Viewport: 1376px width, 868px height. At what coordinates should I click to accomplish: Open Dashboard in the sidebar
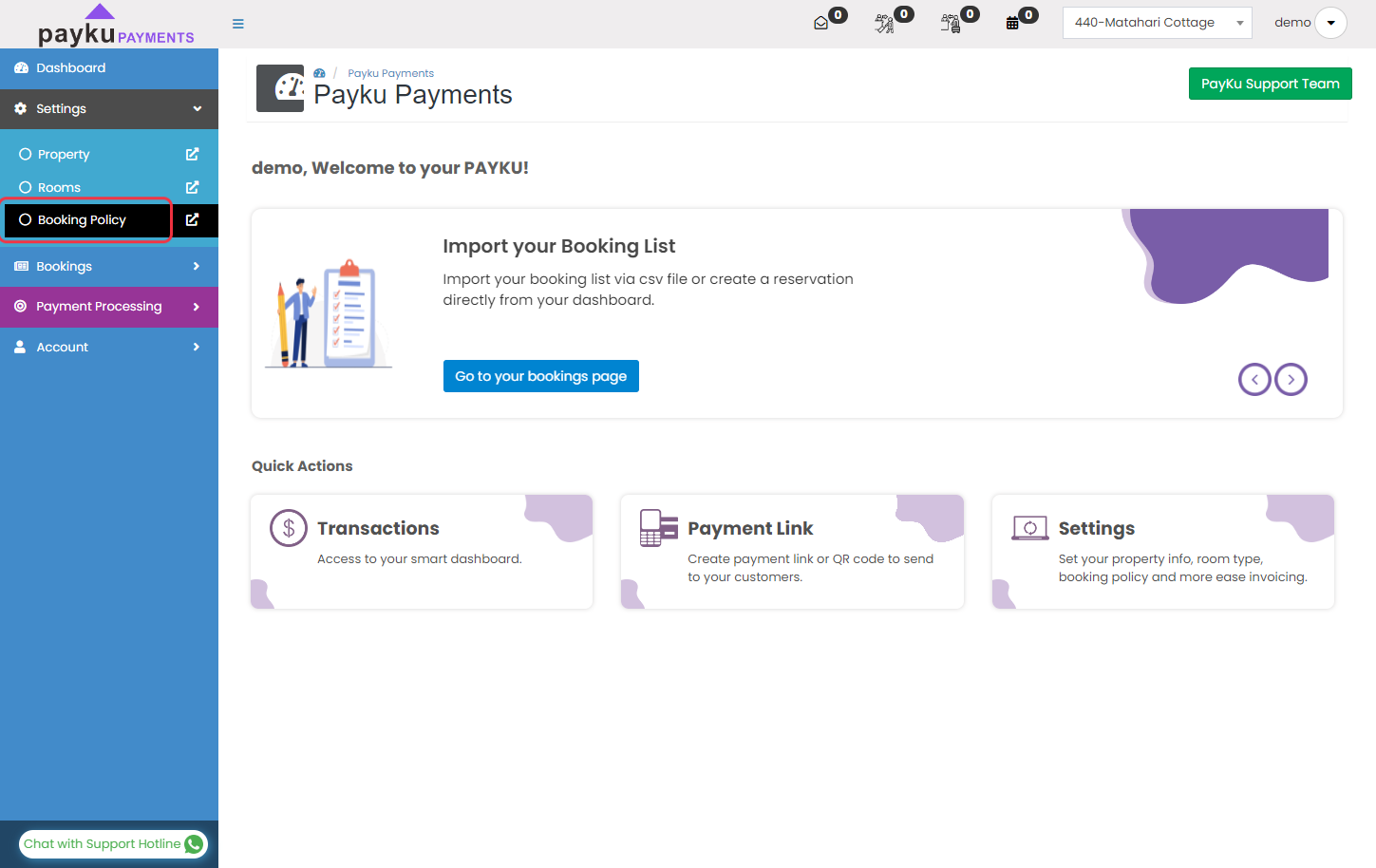click(109, 68)
